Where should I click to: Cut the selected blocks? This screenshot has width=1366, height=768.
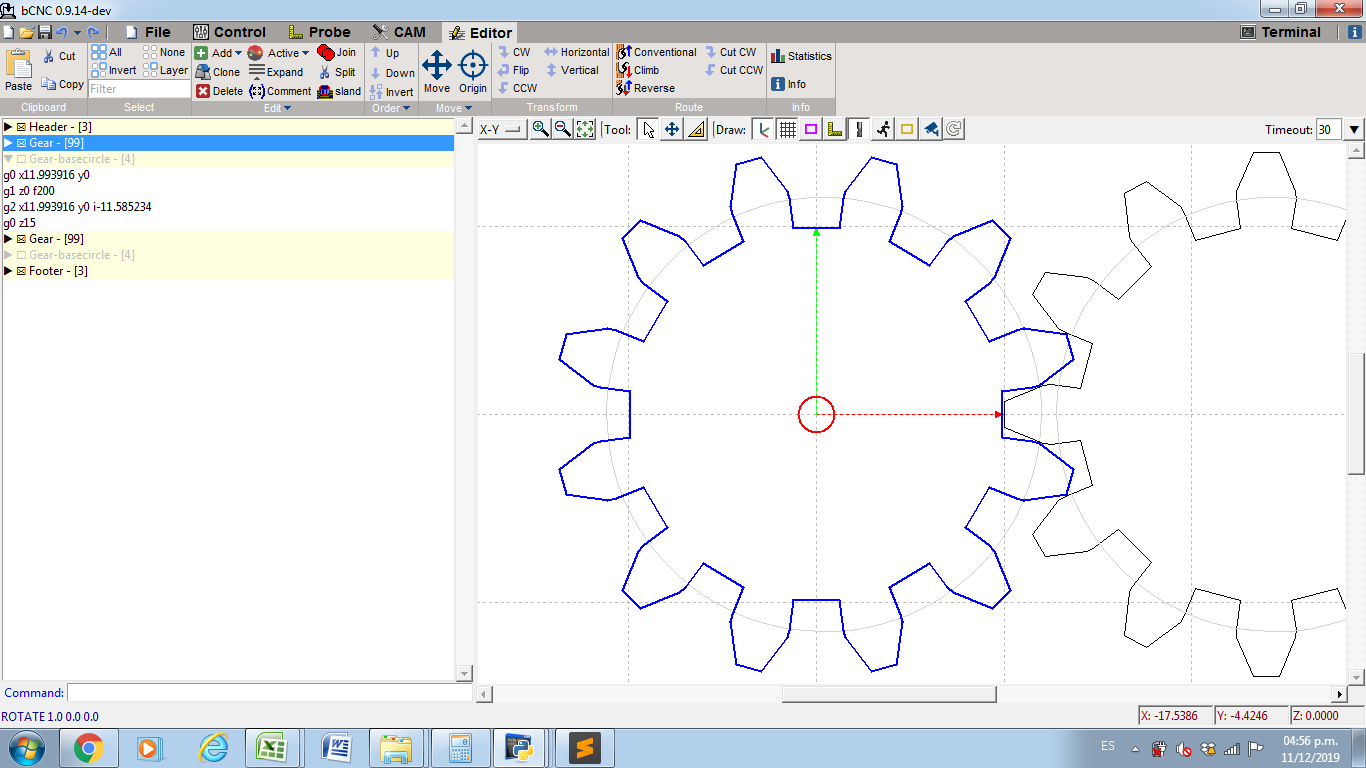[59, 56]
